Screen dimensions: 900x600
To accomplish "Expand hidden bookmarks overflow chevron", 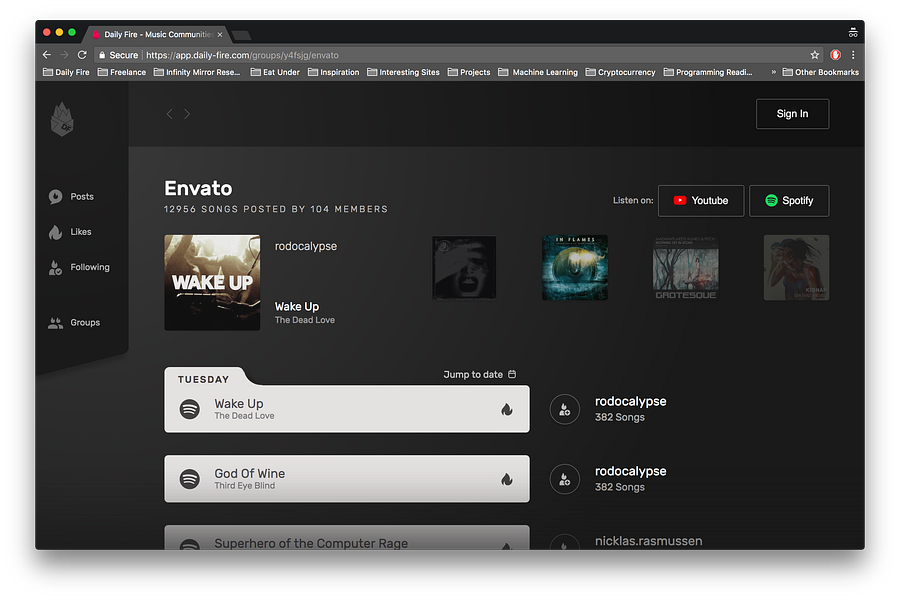I will (x=773, y=72).
